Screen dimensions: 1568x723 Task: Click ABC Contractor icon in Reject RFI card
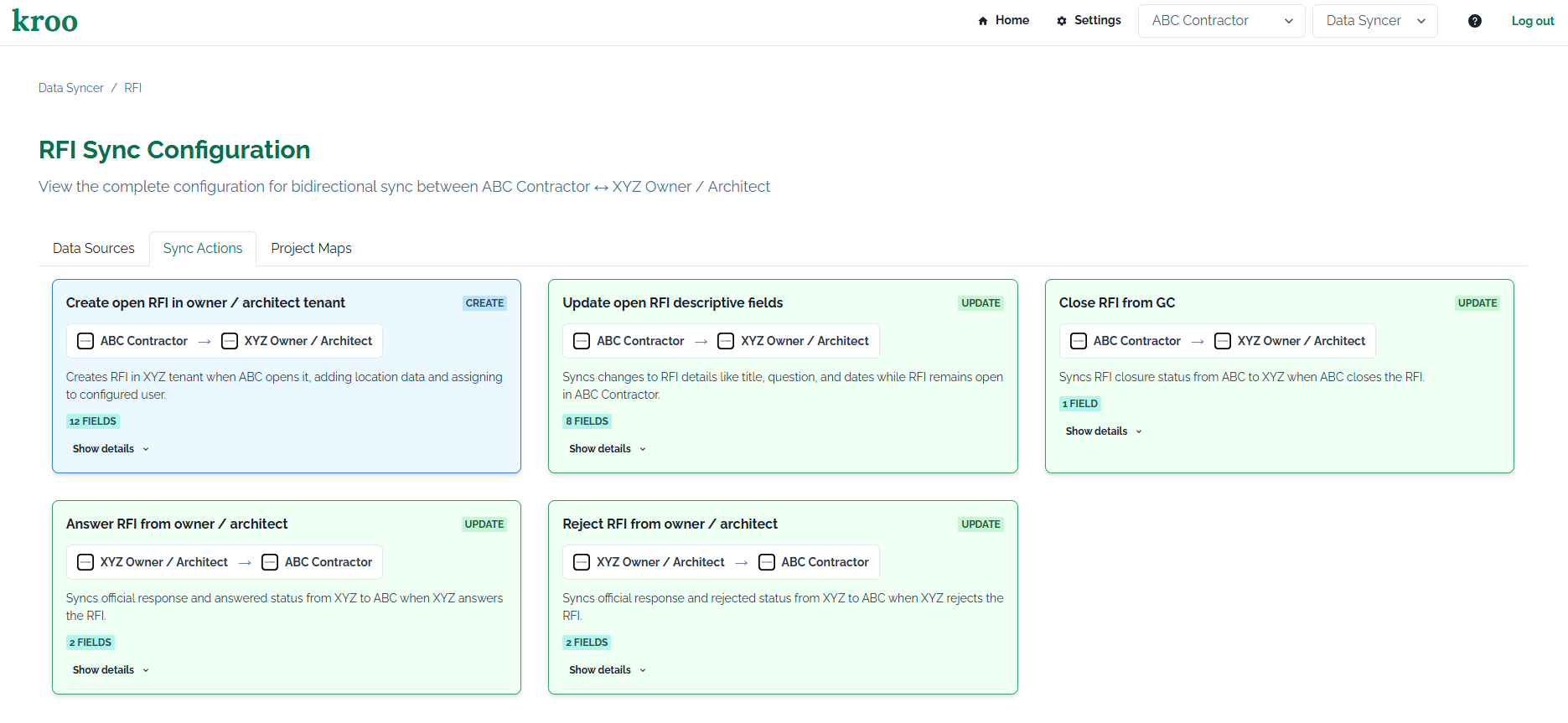(767, 562)
